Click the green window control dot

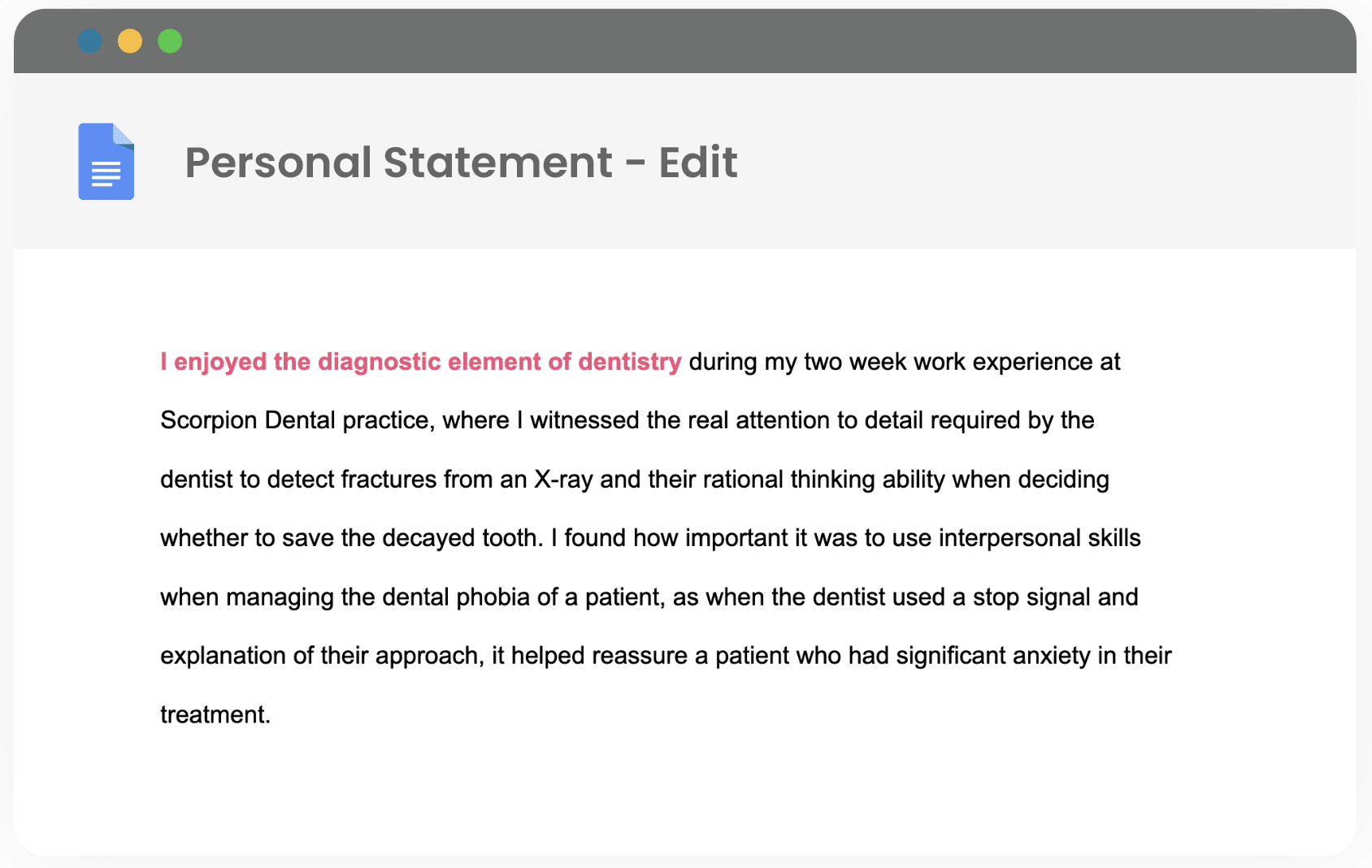(x=170, y=41)
